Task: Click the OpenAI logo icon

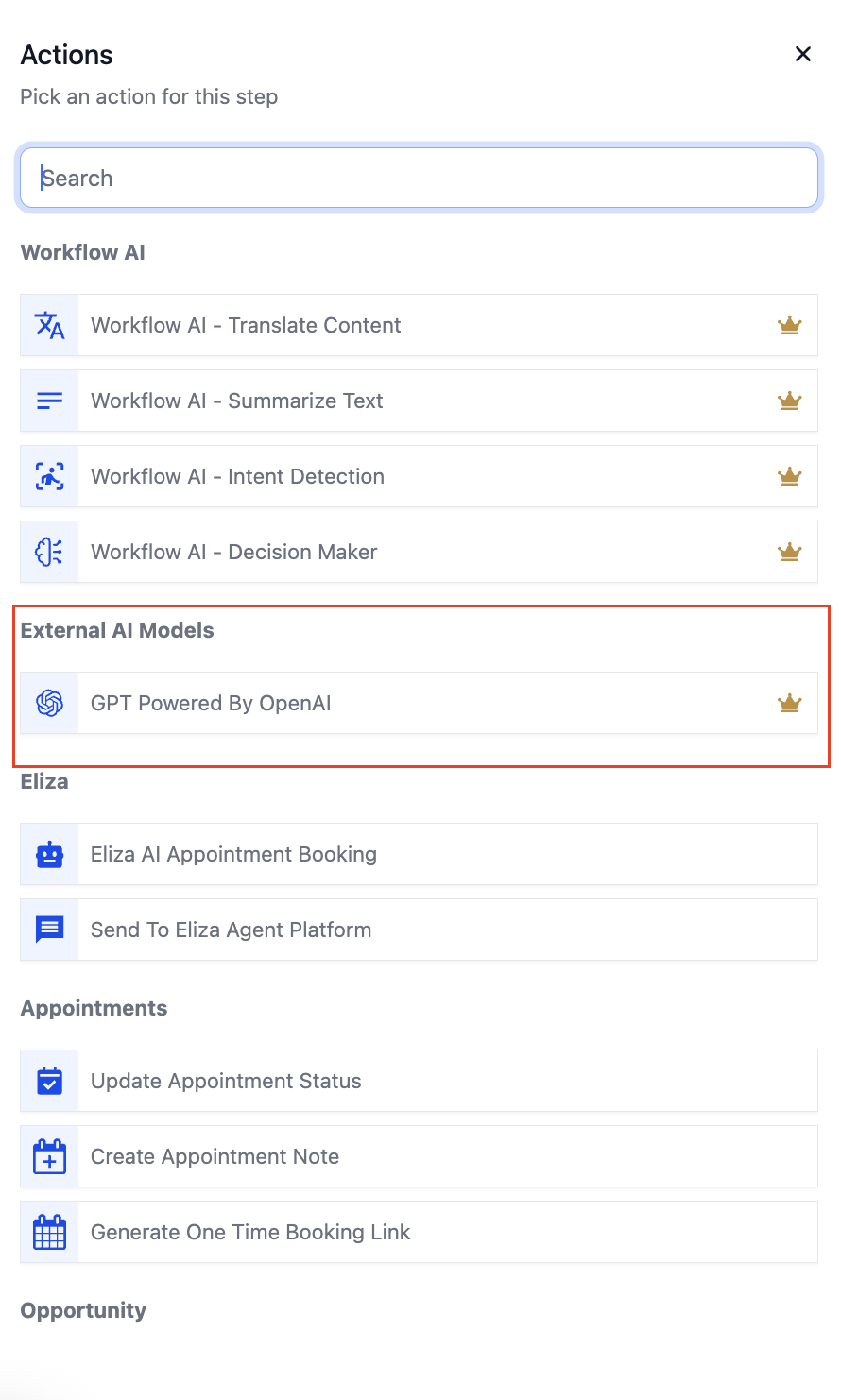Action: coord(50,703)
